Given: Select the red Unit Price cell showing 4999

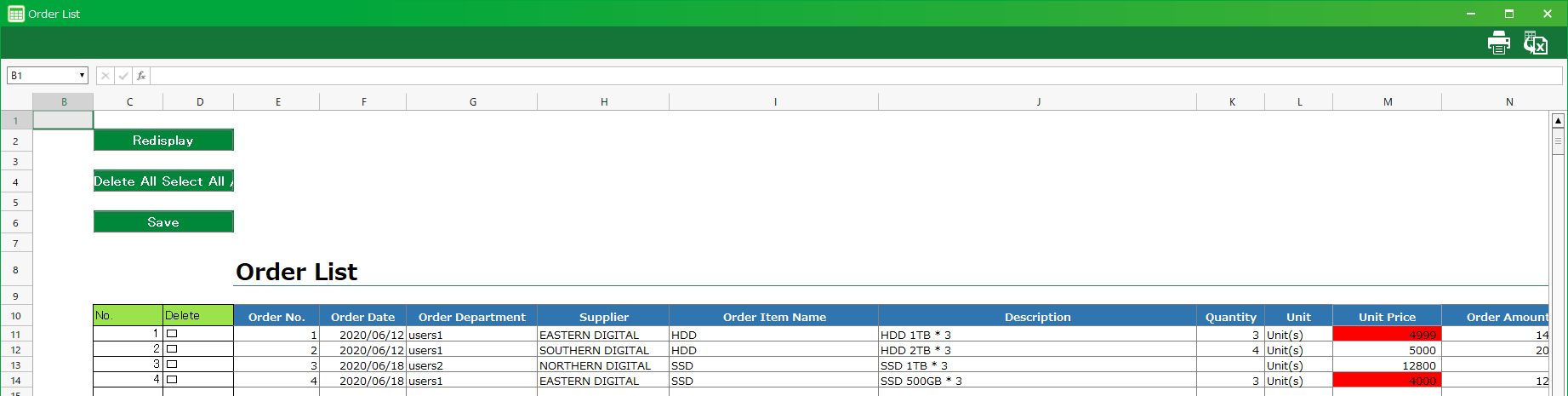Looking at the screenshot, I should coord(1387,335).
